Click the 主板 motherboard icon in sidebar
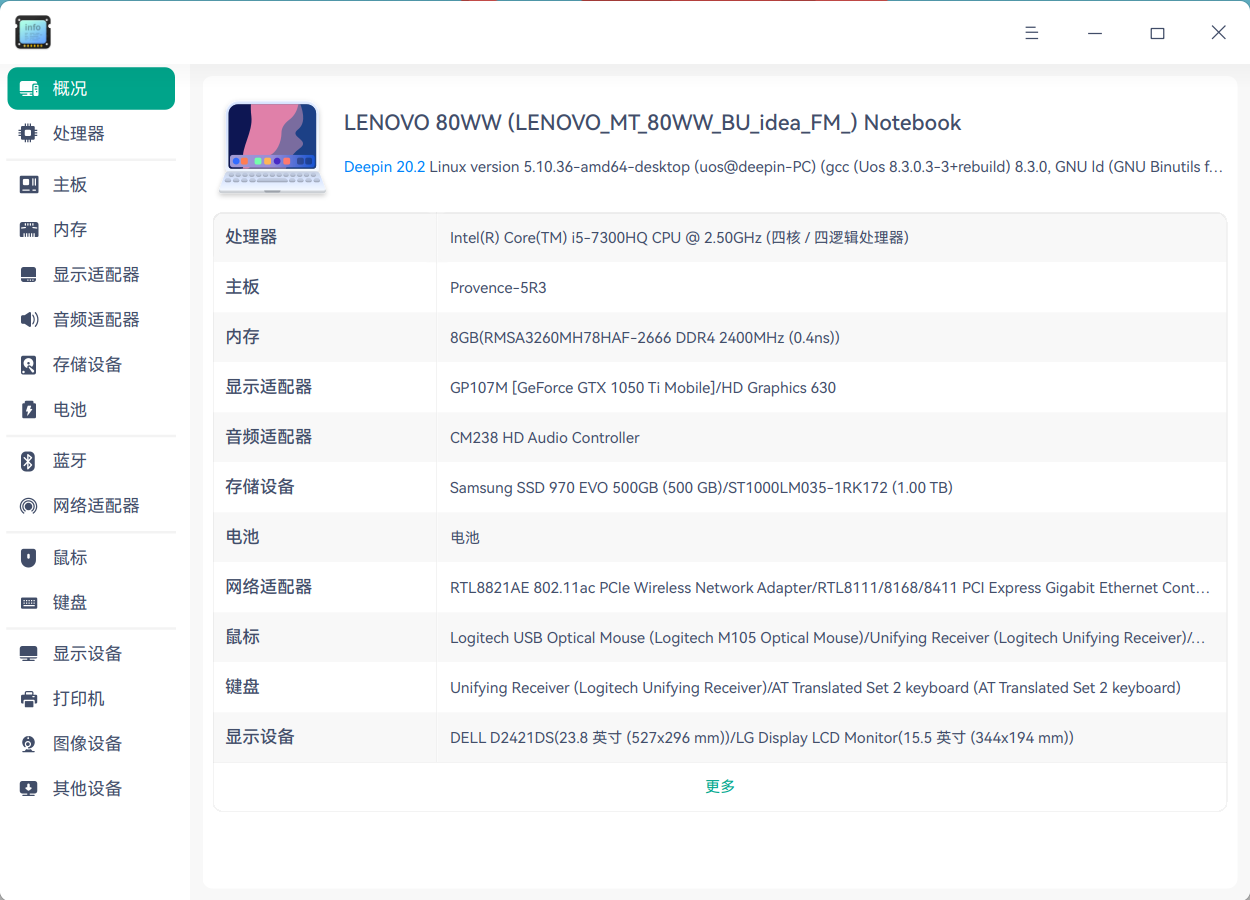This screenshot has height=900, width=1250. pos(29,185)
